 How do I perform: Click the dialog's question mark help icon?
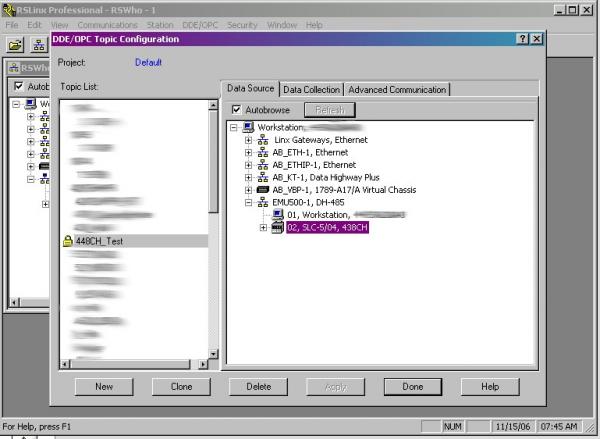point(523,39)
